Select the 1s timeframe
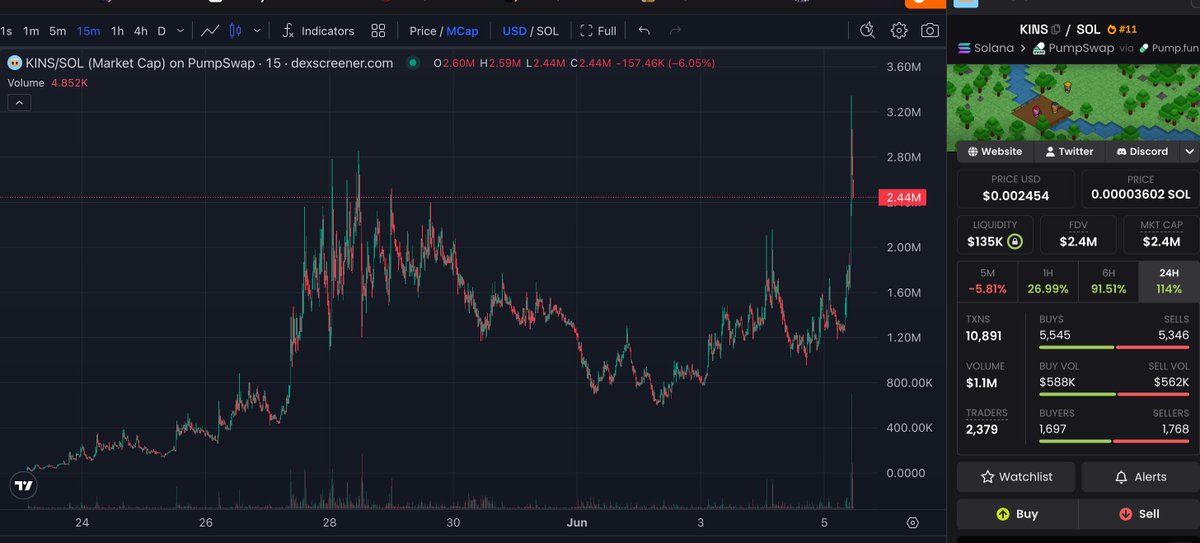This screenshot has height=543, width=1200. [7, 31]
